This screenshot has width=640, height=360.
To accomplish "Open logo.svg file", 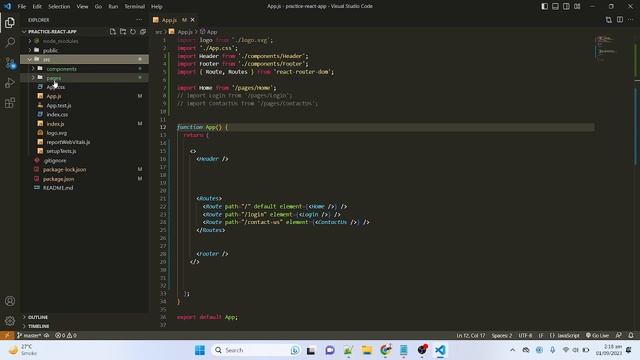I will pos(57,133).
